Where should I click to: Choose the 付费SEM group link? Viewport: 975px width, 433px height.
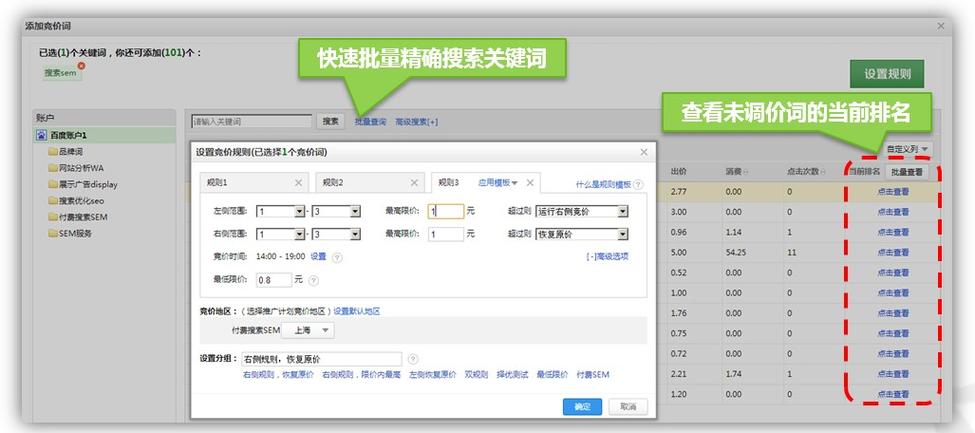[x=593, y=375]
